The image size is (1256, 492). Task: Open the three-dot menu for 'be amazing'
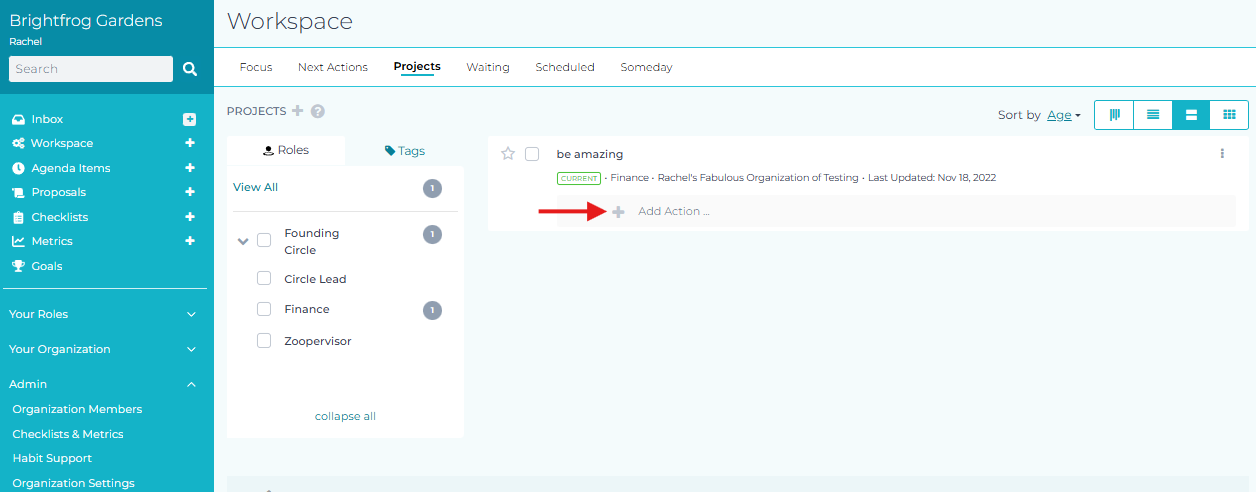click(1222, 154)
